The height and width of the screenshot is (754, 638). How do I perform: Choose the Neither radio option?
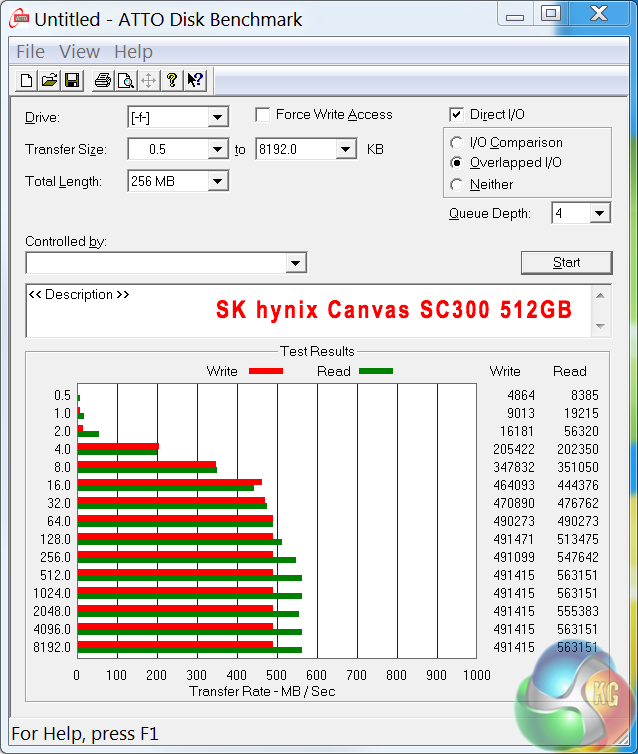pyautogui.click(x=457, y=184)
